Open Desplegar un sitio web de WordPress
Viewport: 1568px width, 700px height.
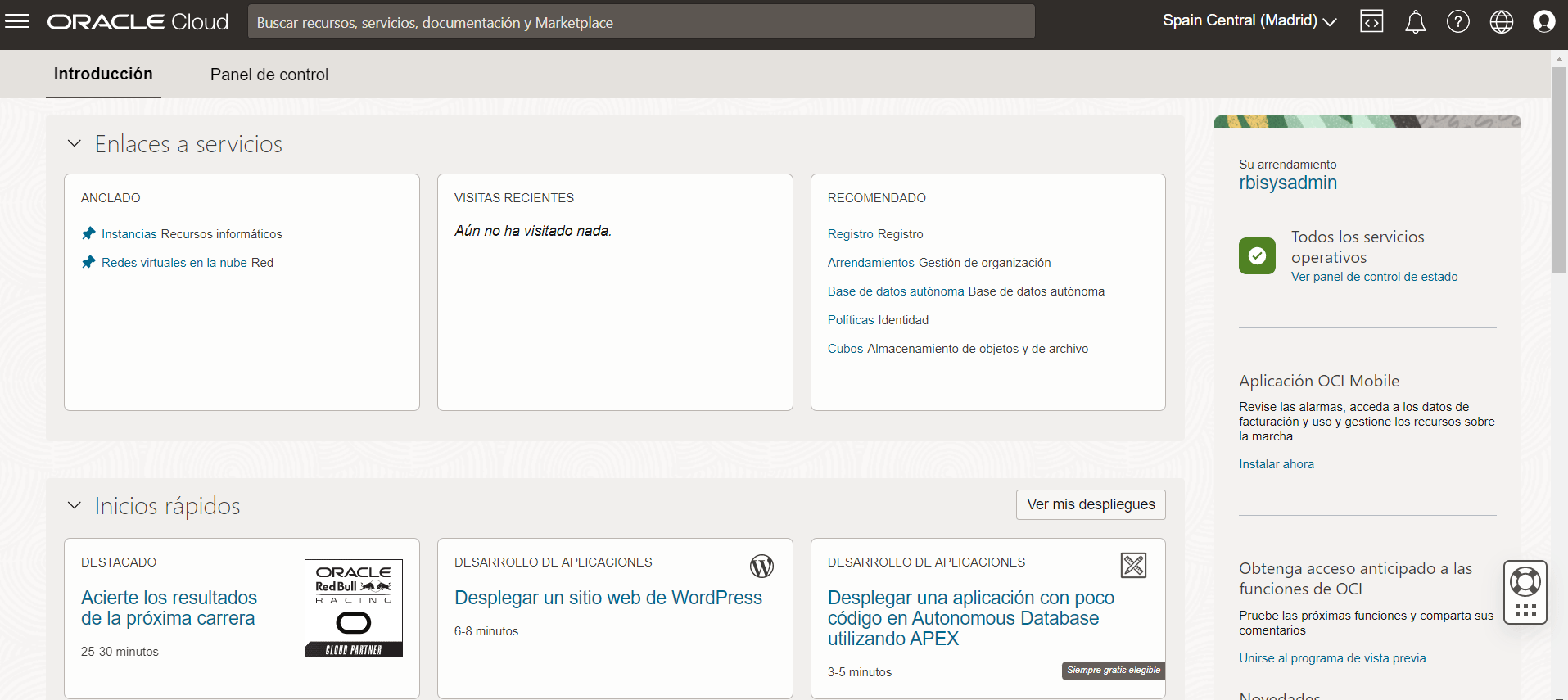click(608, 598)
